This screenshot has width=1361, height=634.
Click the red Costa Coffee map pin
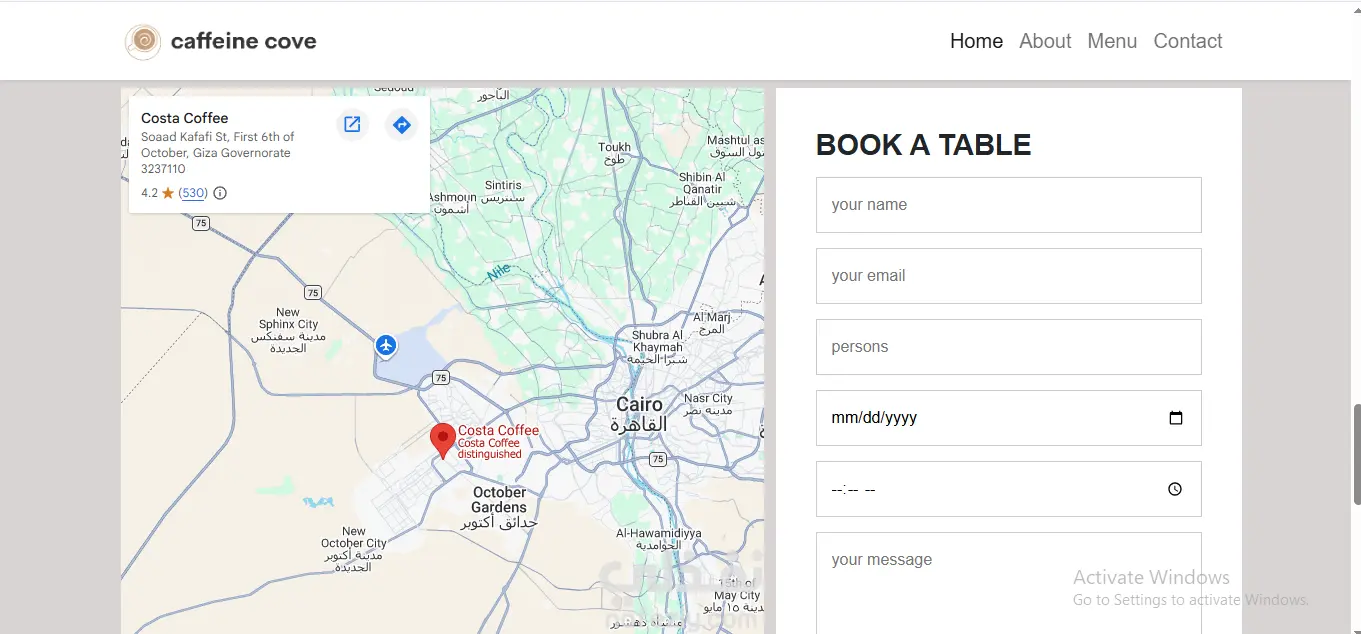[442, 439]
